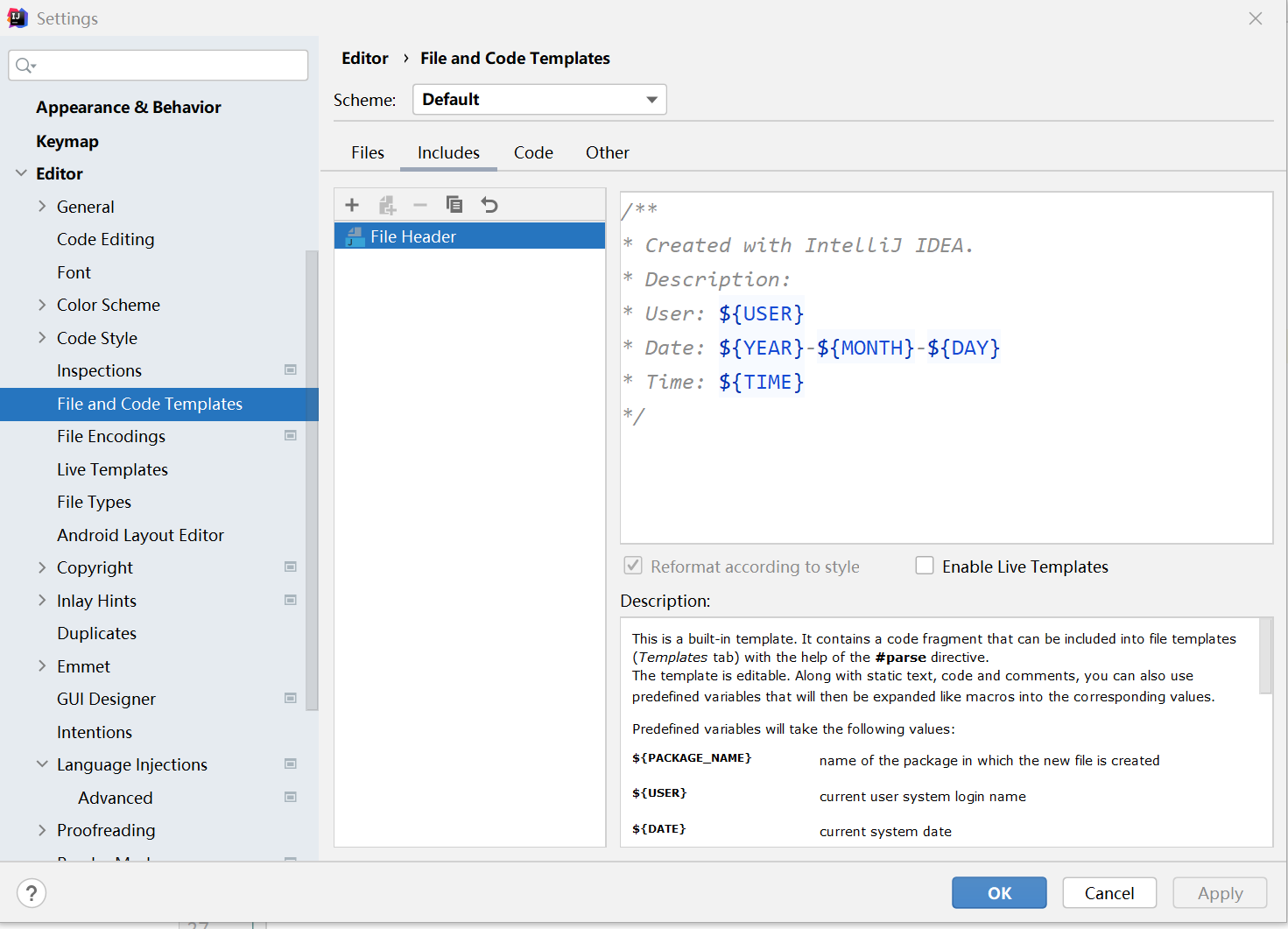Click ${PACKAGE_NAME} in the description
The width and height of the screenshot is (1288, 929).
(x=692, y=758)
